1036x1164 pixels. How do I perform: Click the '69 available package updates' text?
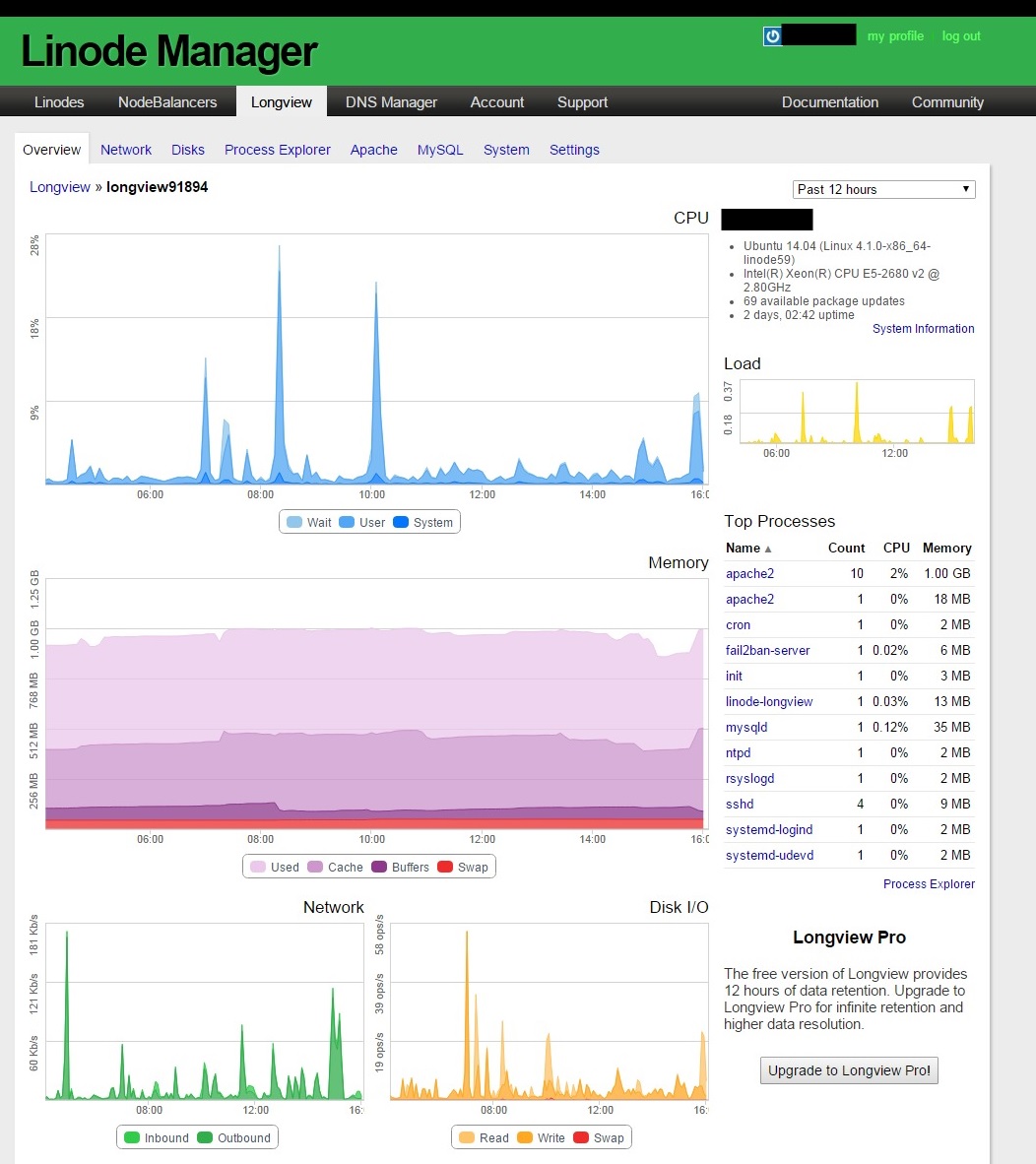823,300
